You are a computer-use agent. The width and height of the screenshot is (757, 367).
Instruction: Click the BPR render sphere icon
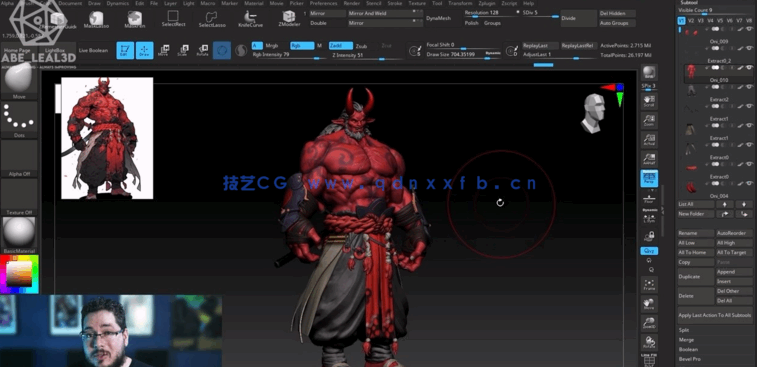pos(649,73)
